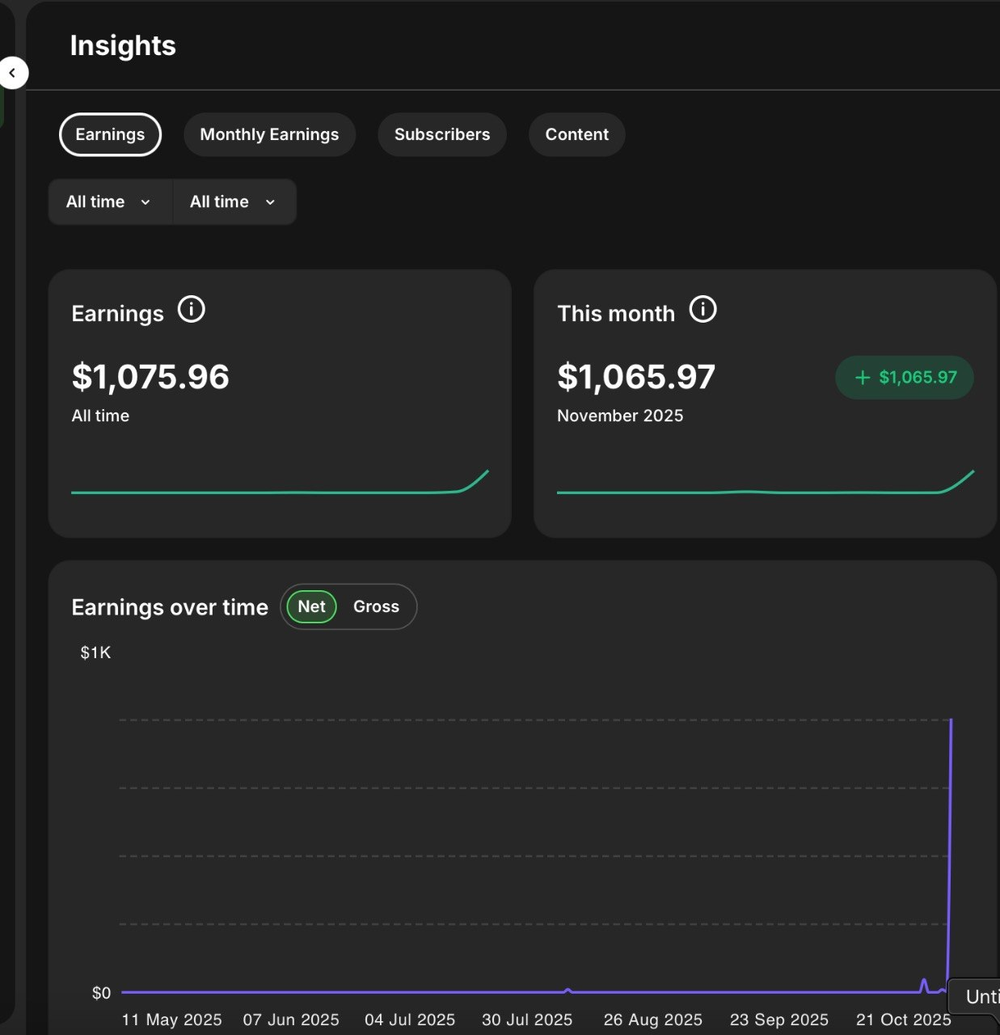The width and height of the screenshot is (1000, 1035).
Task: Switch earnings chart to Gross view
Action: [375, 606]
